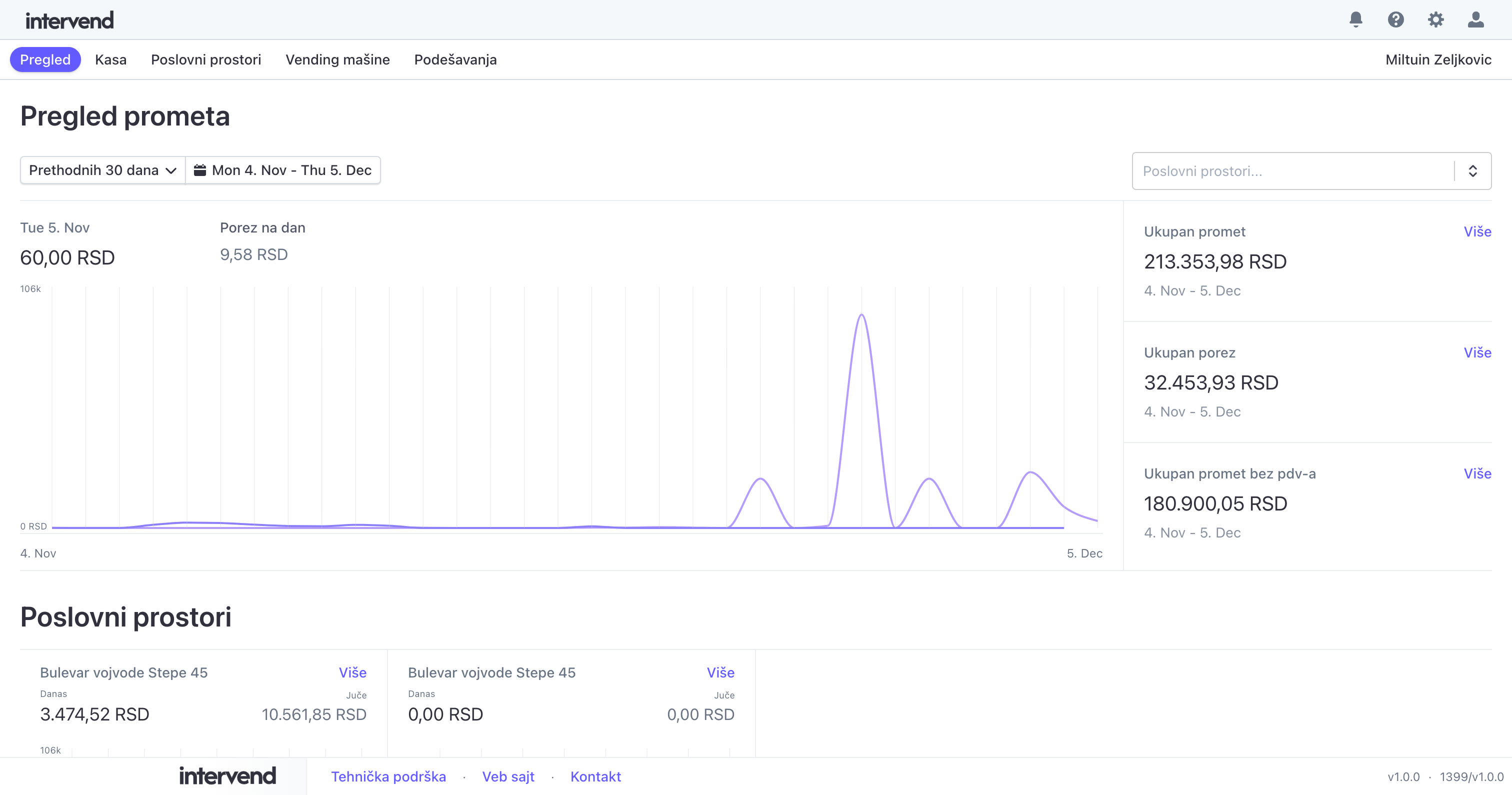The height and width of the screenshot is (795, 1512).
Task: Focus the Poslovni prostori search field
Action: point(1291,171)
